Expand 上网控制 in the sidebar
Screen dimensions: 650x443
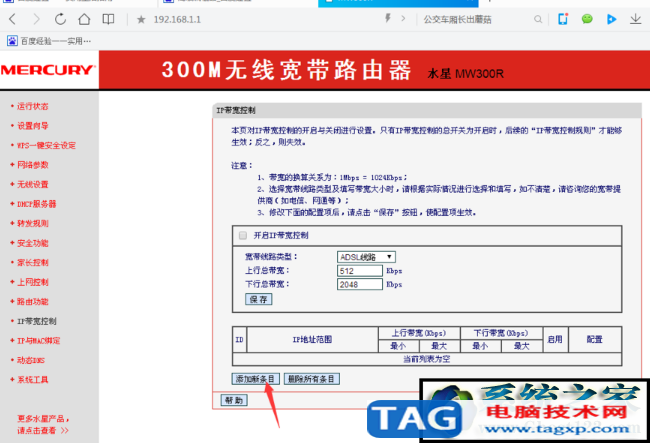[32, 282]
